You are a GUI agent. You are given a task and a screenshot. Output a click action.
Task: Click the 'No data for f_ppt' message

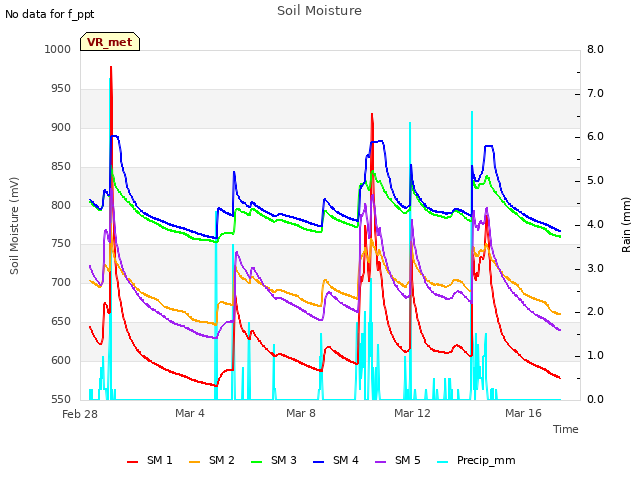(x=49, y=15)
